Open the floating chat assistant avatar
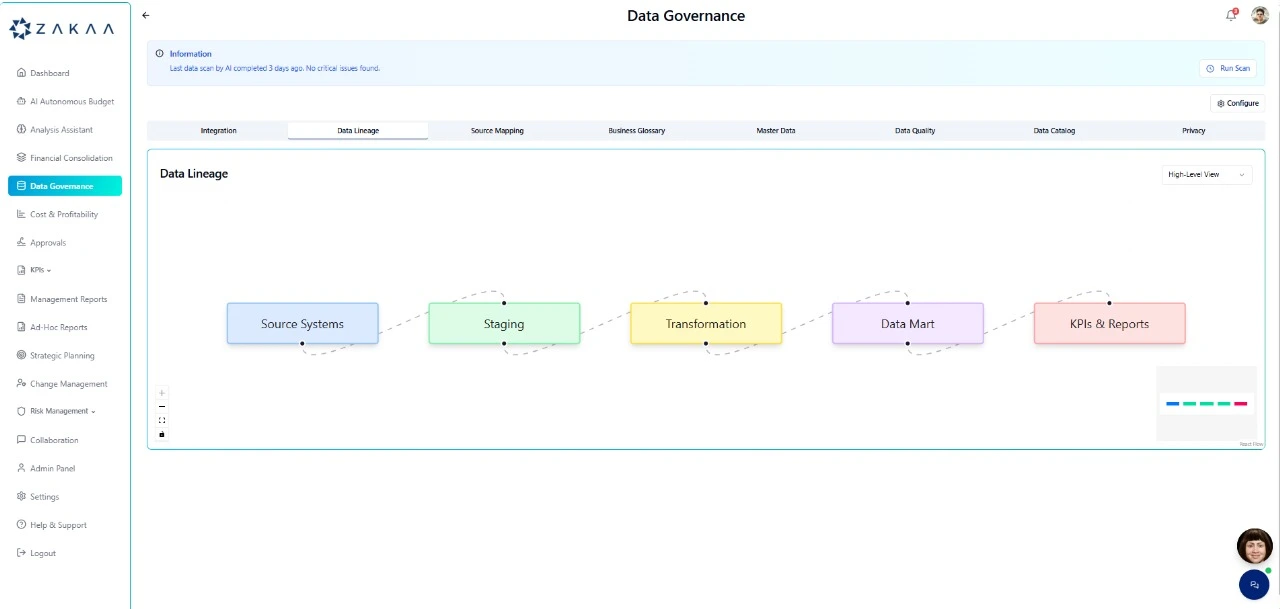This screenshot has height=609, width=1280. pyautogui.click(x=1254, y=546)
